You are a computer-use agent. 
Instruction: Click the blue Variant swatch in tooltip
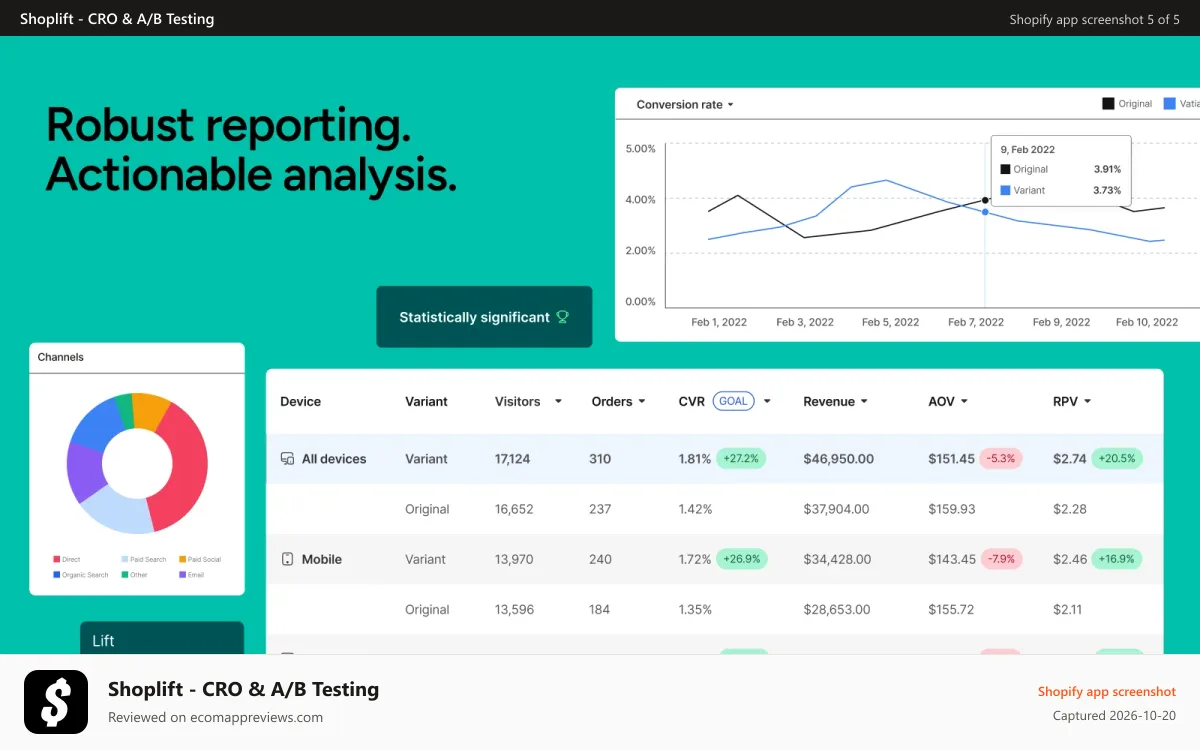[x=1005, y=190]
